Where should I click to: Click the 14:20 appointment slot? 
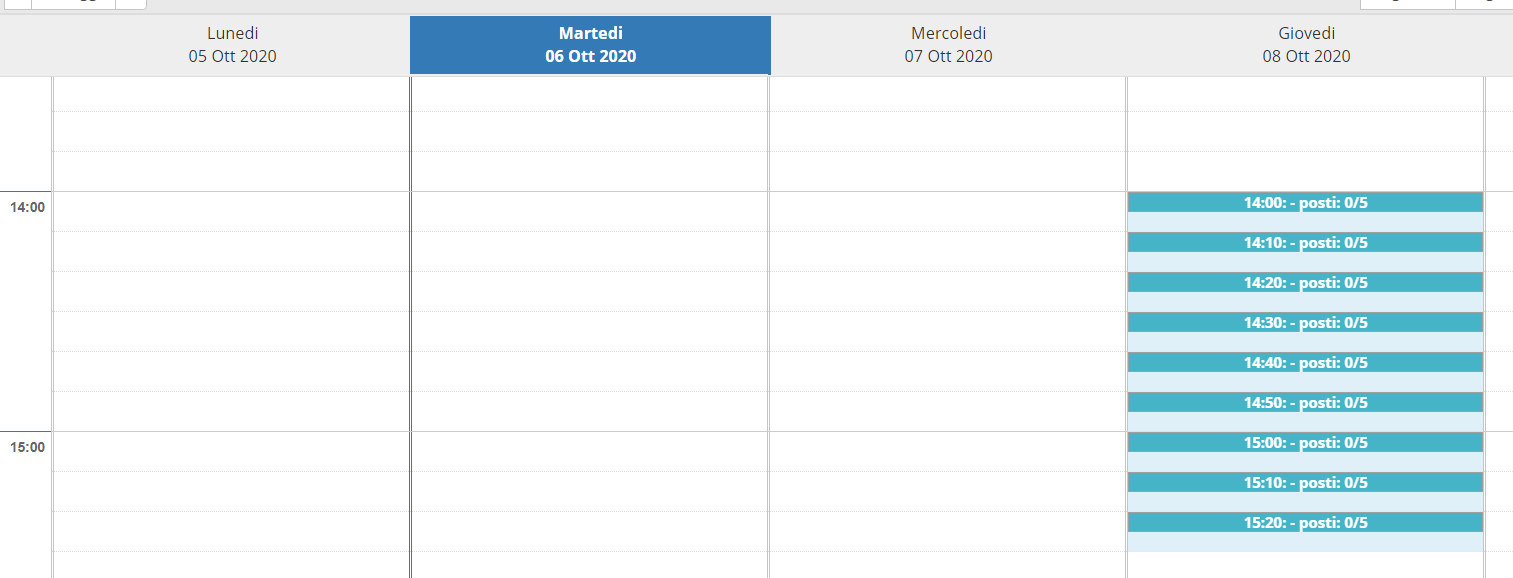pos(1305,282)
